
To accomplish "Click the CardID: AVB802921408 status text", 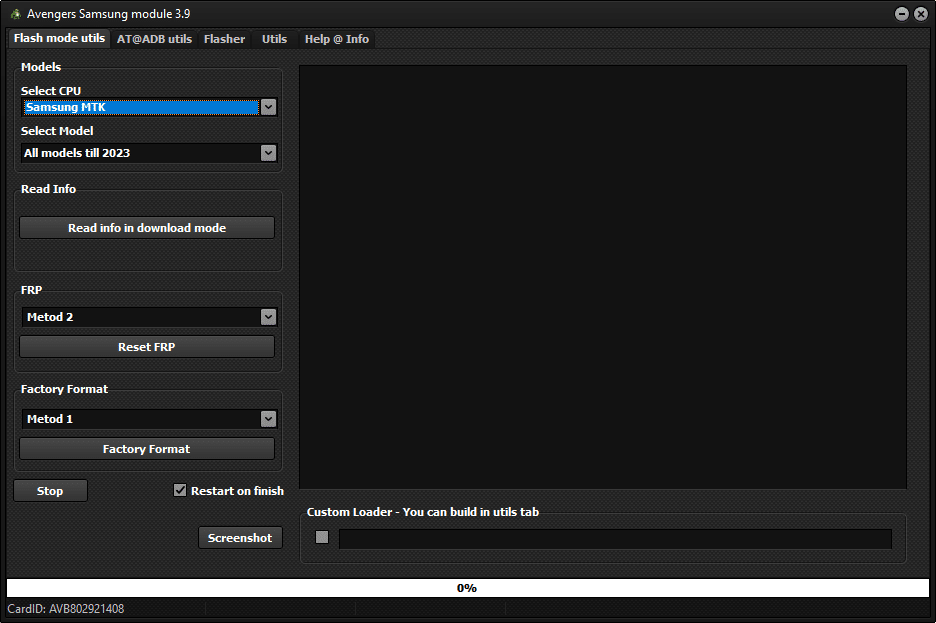I will click(x=66, y=609).
